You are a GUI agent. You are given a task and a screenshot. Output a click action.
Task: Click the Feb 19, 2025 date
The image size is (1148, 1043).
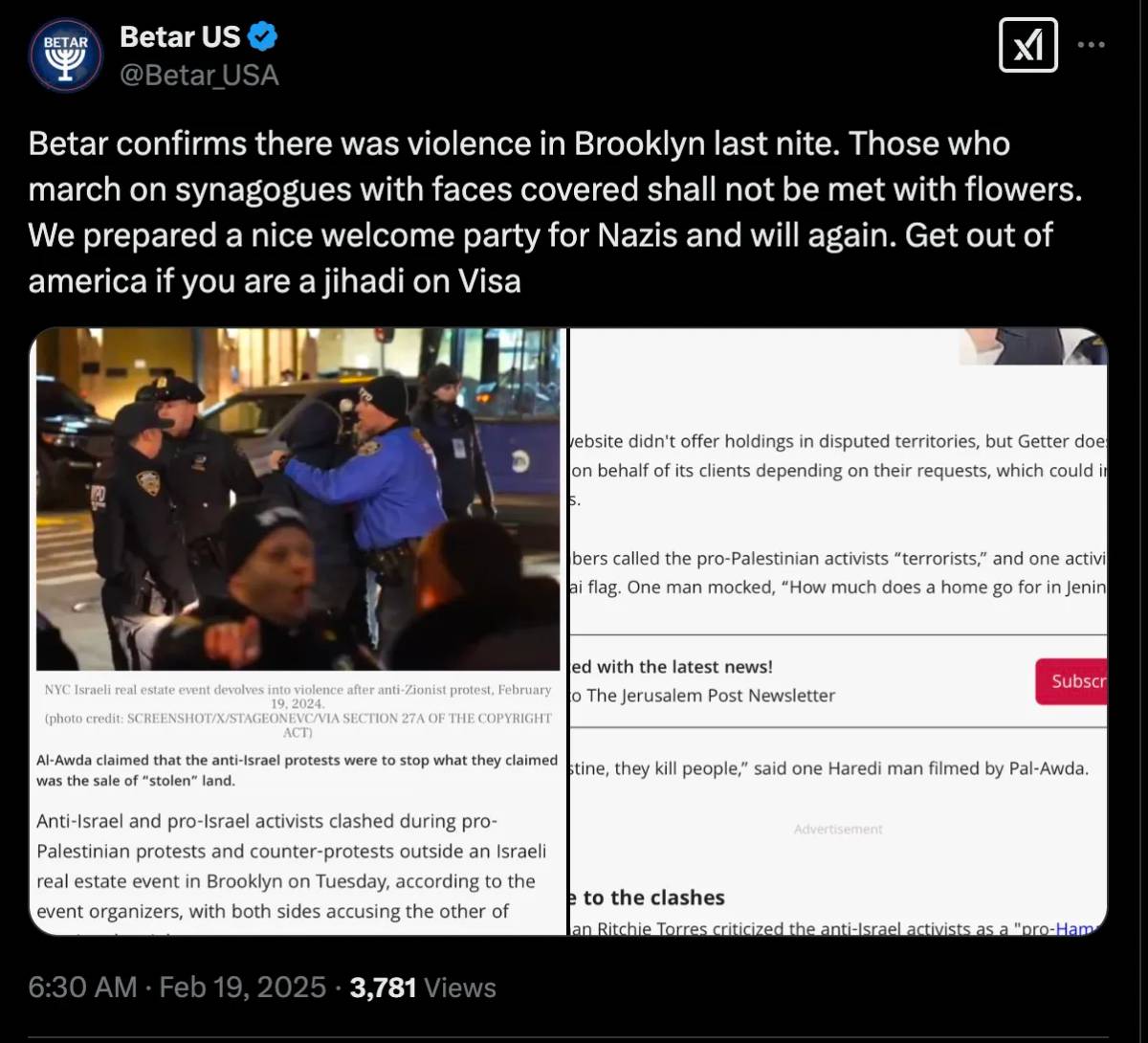pos(243,988)
